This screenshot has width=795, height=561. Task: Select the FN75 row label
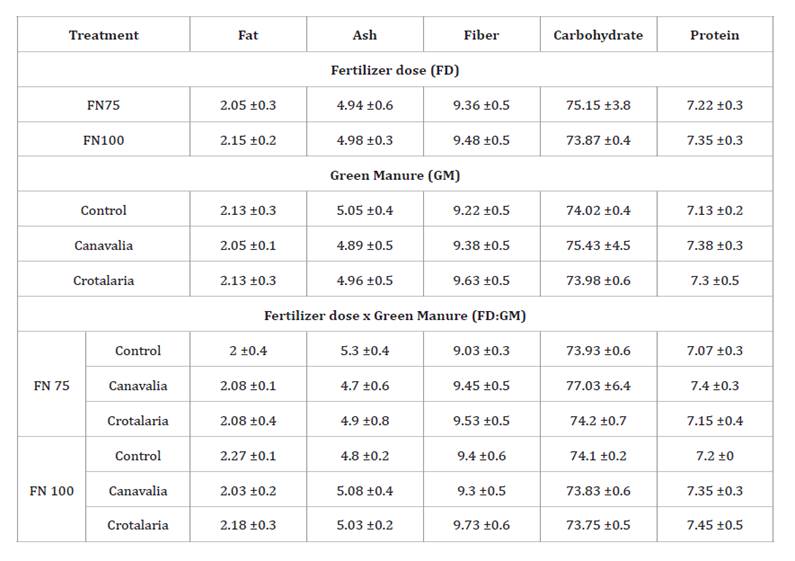coord(103,105)
